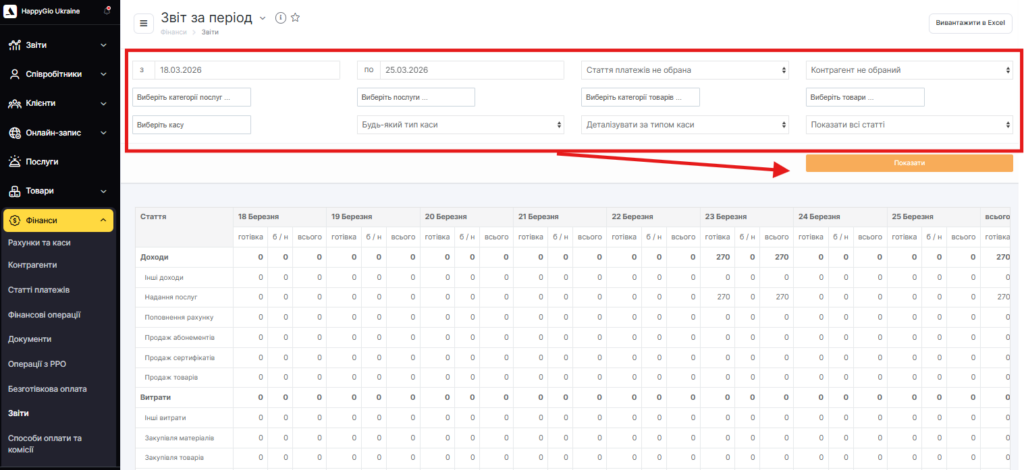1024x470 pixels.
Task: Open the Будь-який тип каси dropdown
Action: coord(461,125)
